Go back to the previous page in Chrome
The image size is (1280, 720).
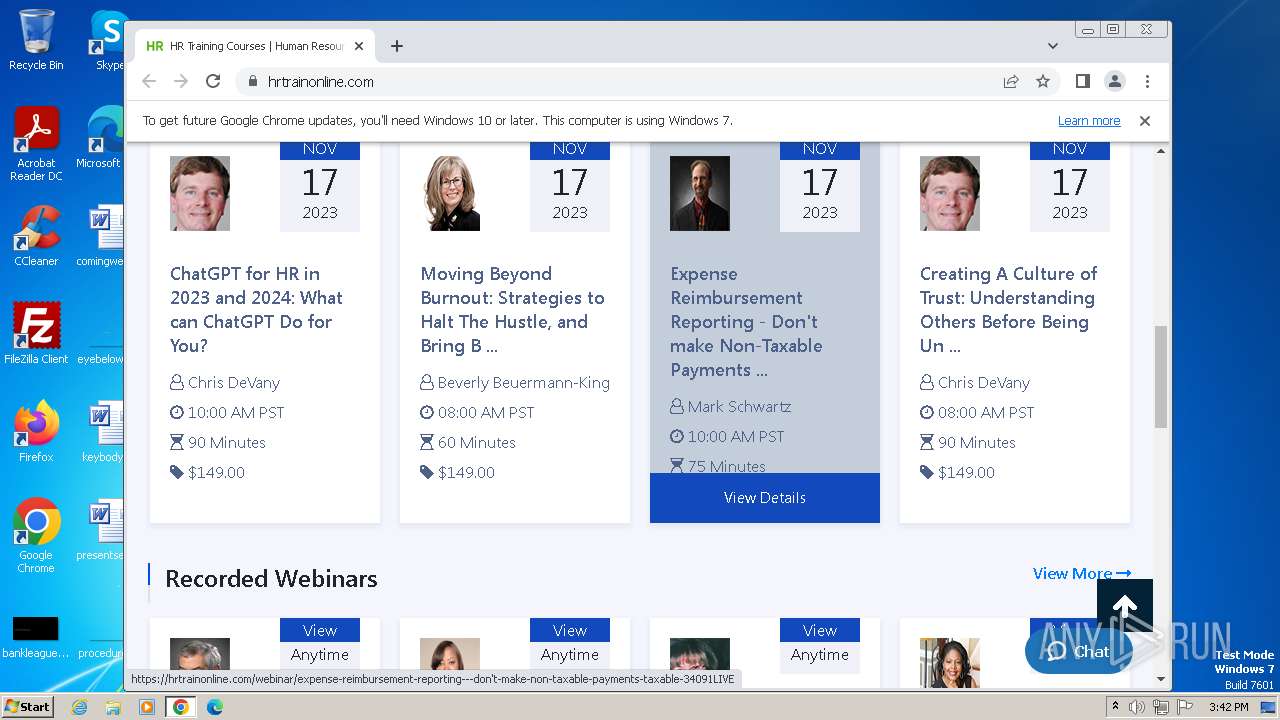[149, 81]
